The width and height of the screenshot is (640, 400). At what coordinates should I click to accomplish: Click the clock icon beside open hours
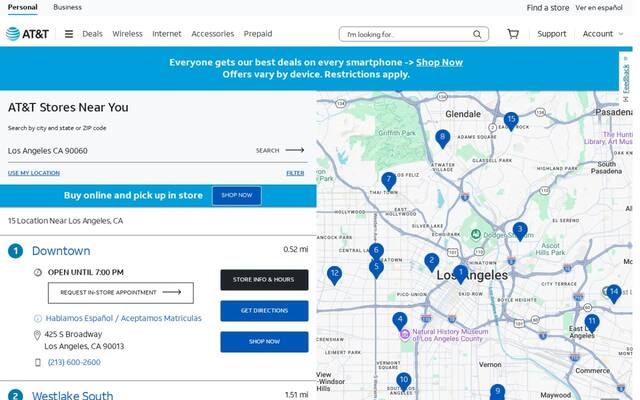point(38,272)
